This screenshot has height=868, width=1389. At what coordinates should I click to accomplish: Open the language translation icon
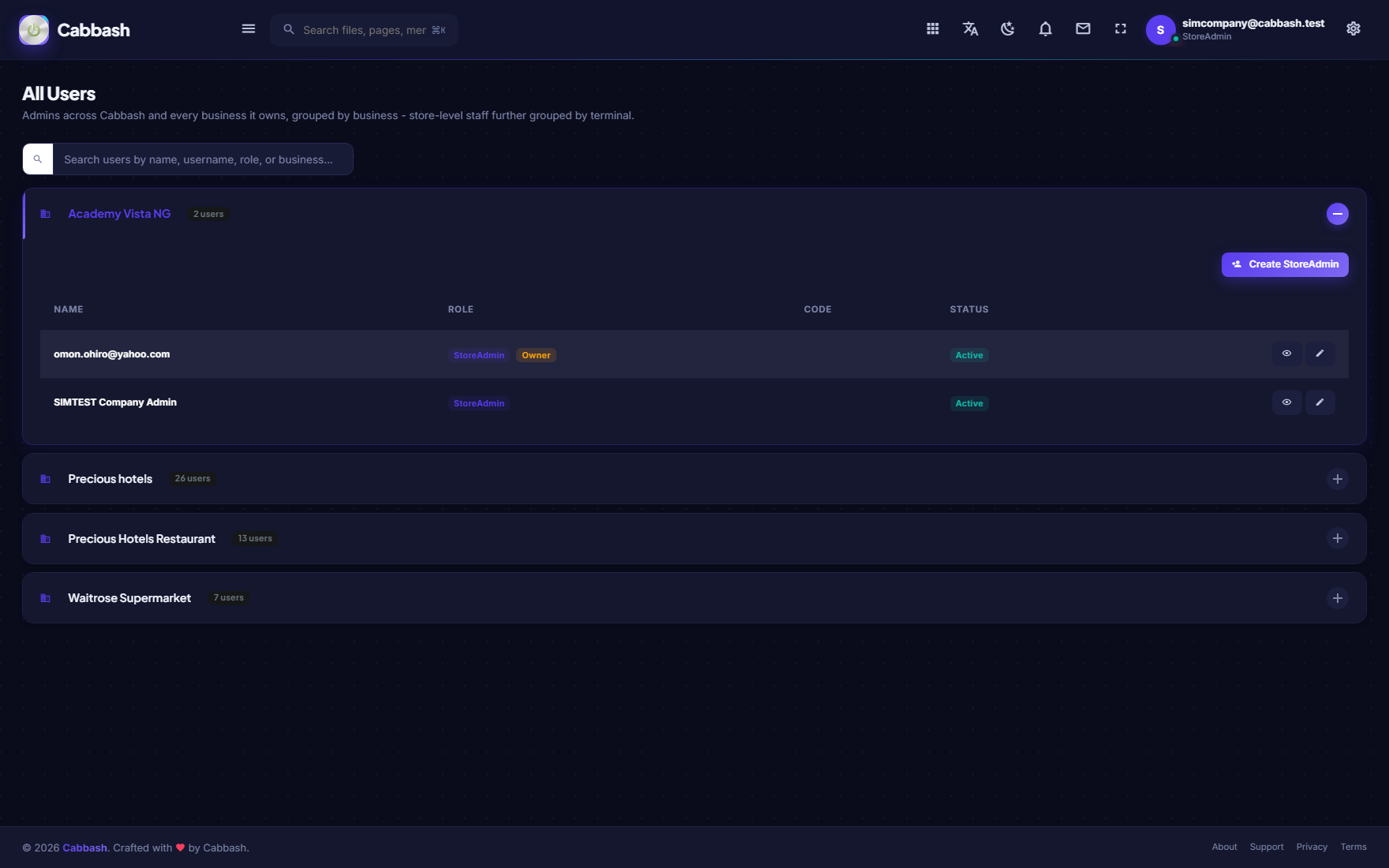tap(970, 29)
